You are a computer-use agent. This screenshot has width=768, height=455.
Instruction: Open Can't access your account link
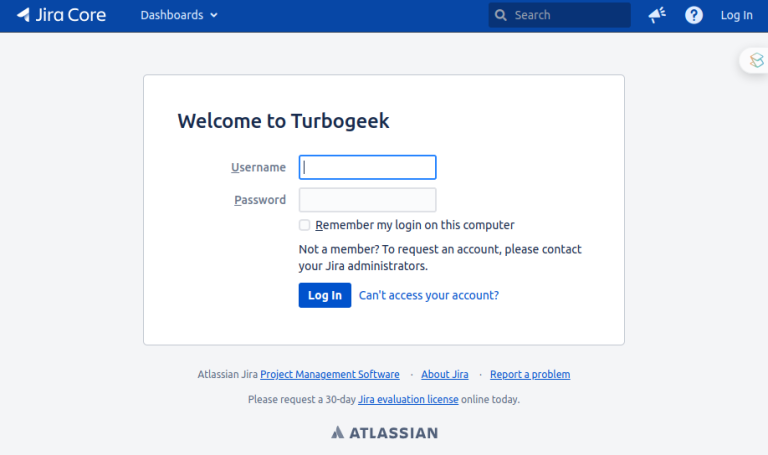[429, 295]
